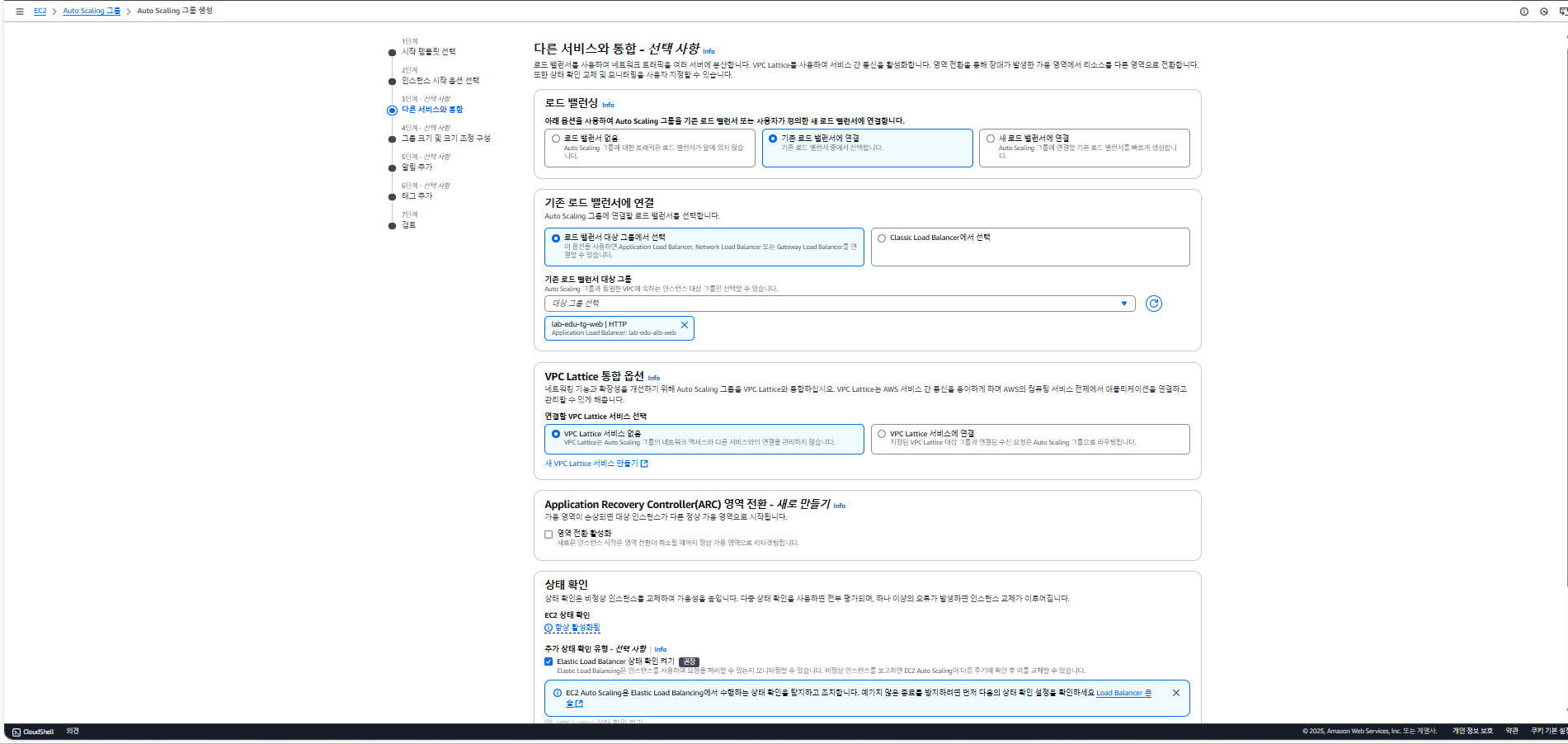Click the EC2 health check 'always enabled' link
This screenshot has height=744, width=1568.
[577, 628]
